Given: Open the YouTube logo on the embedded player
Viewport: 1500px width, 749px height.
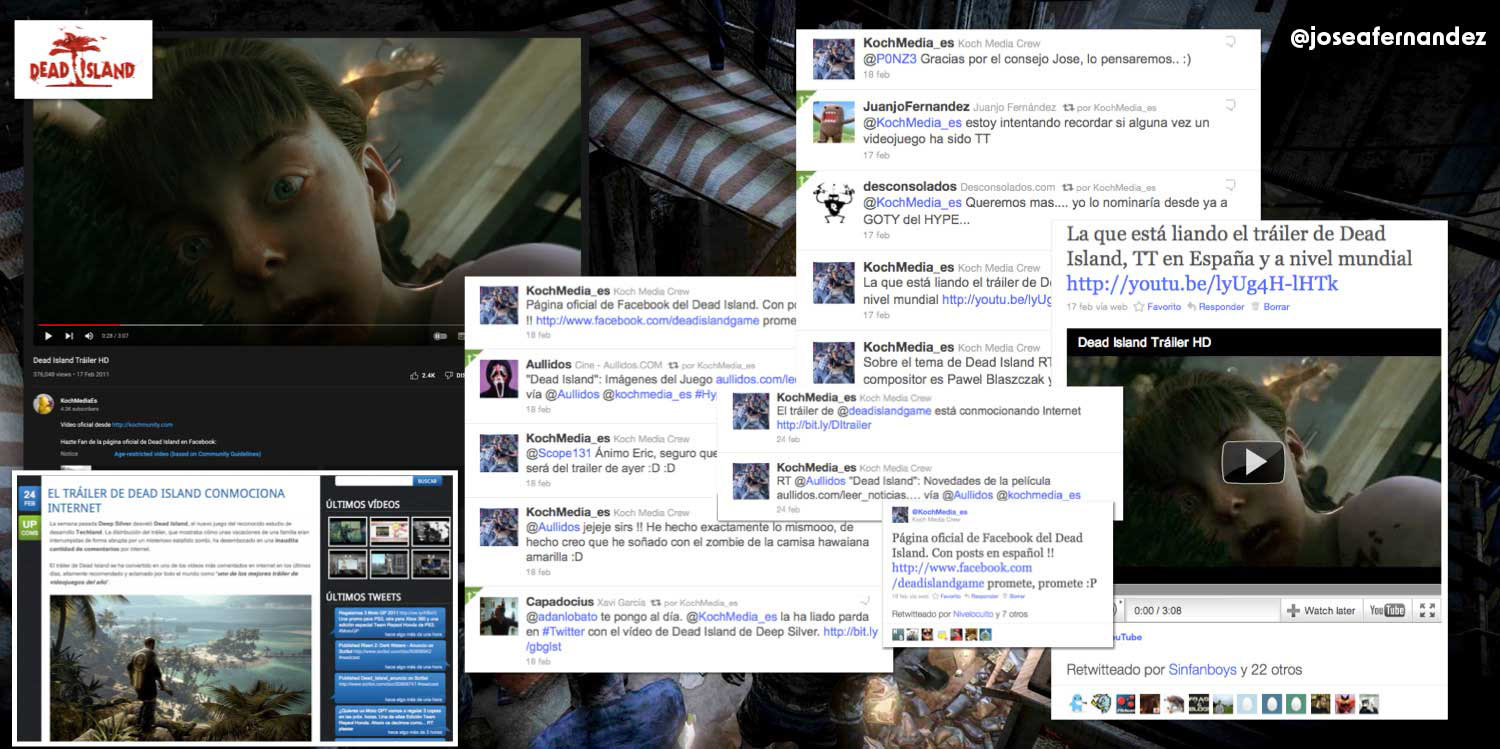Looking at the screenshot, I should [x=1388, y=610].
